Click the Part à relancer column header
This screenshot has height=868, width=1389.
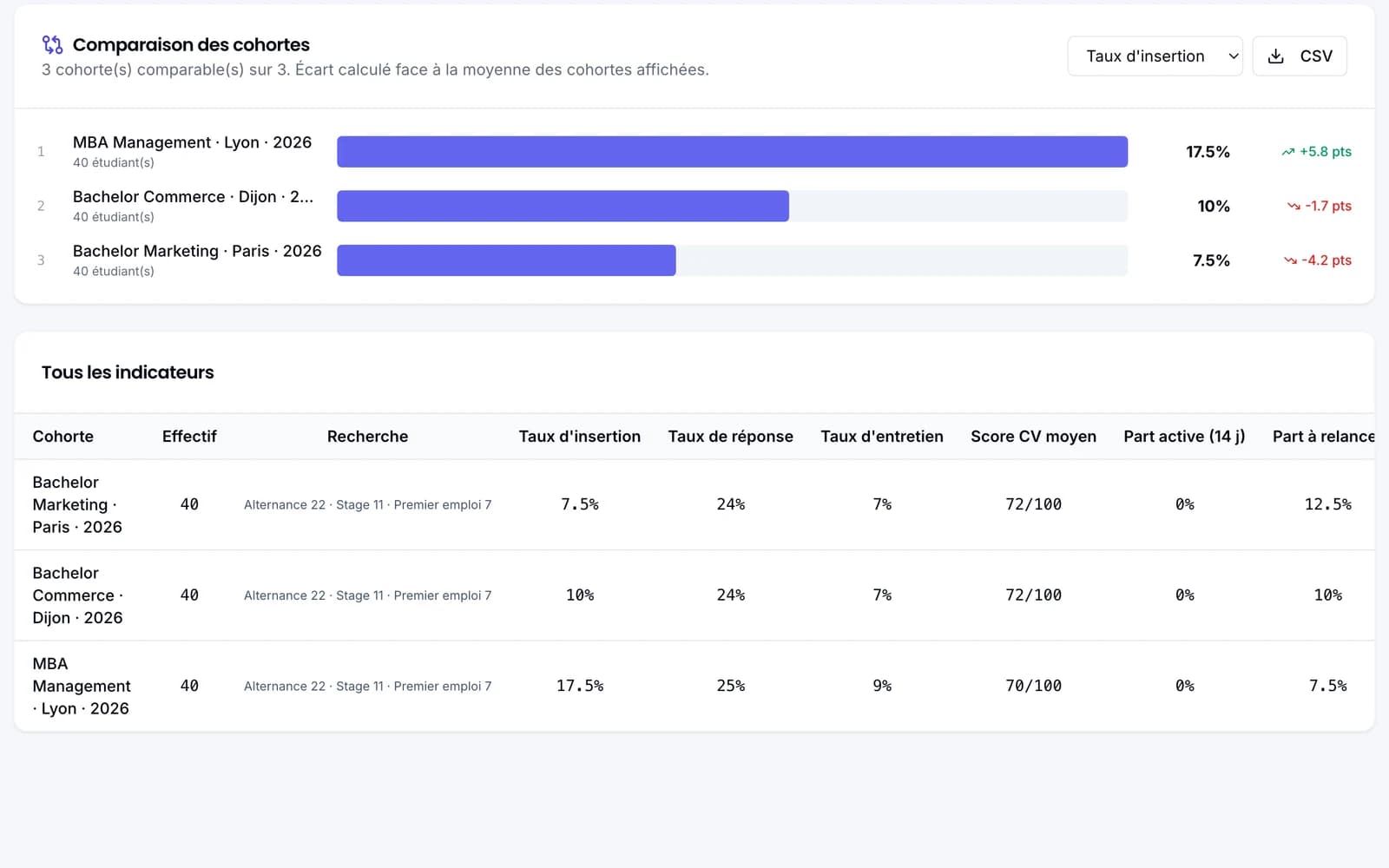click(1323, 437)
